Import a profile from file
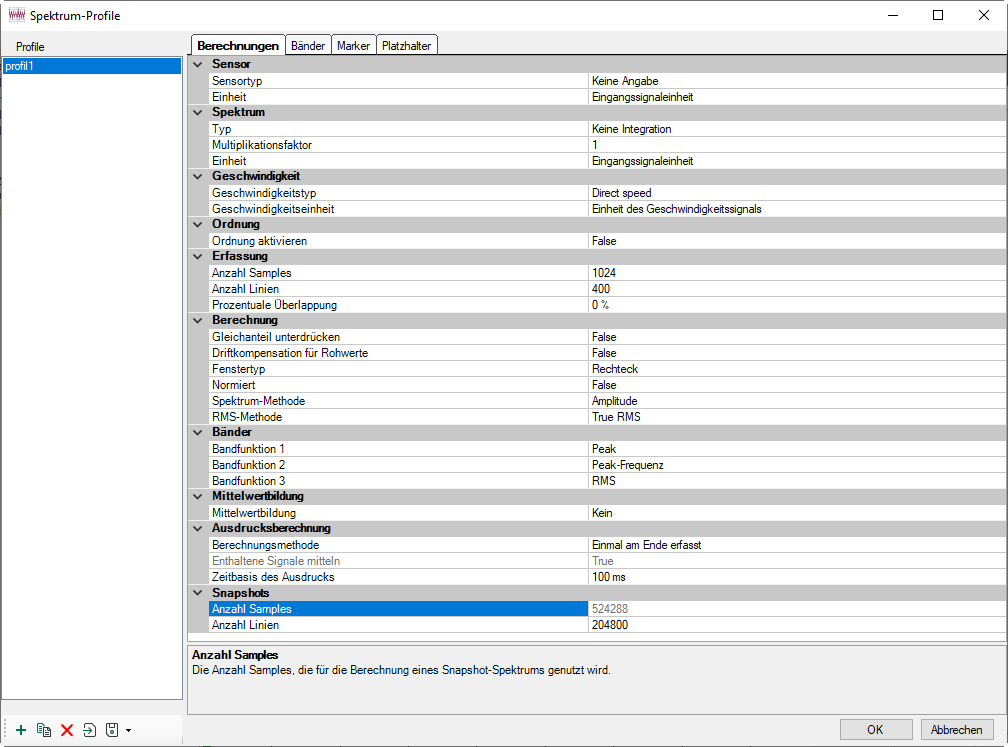1008x747 pixels. click(x=89, y=730)
